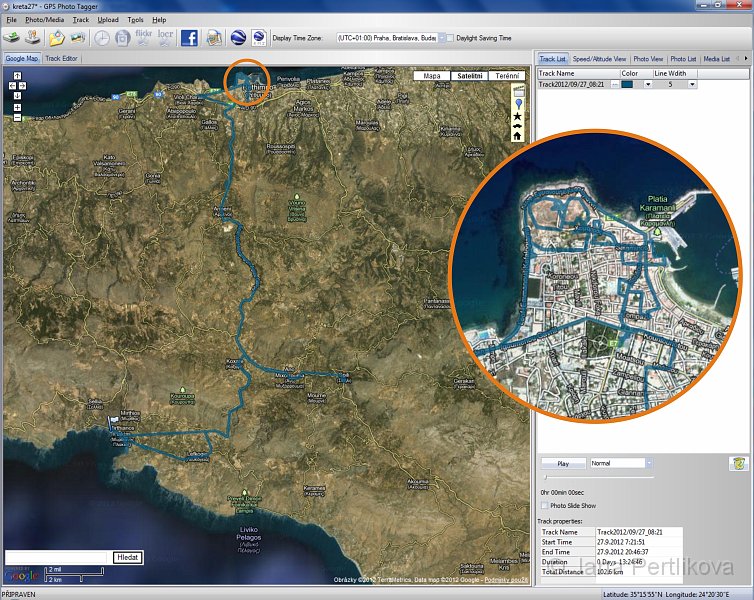Click the house marker tool on map
Viewport: 754px width, 600px height.
[x=517, y=136]
